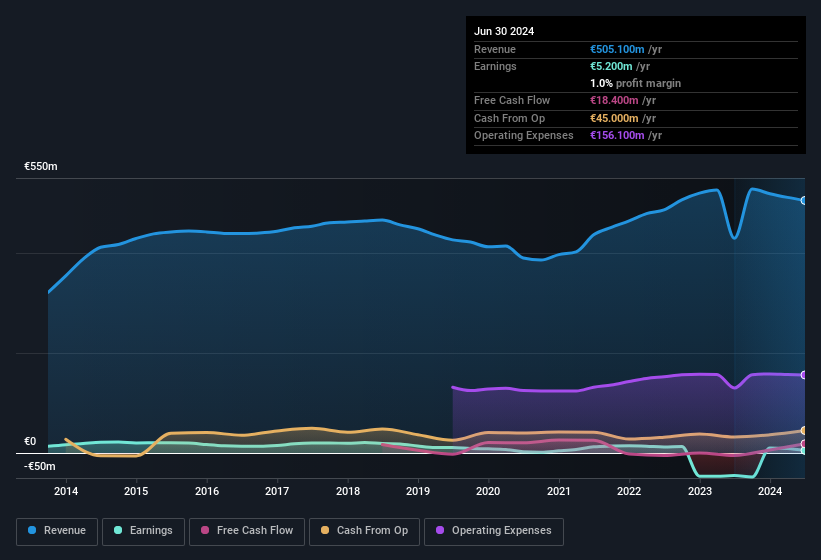Click the Free Cash Flow tooltip label
This screenshot has height=560, width=821.
[x=512, y=100]
